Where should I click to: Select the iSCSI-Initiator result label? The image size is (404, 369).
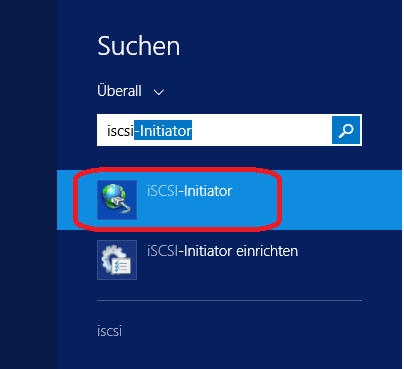coord(189,191)
